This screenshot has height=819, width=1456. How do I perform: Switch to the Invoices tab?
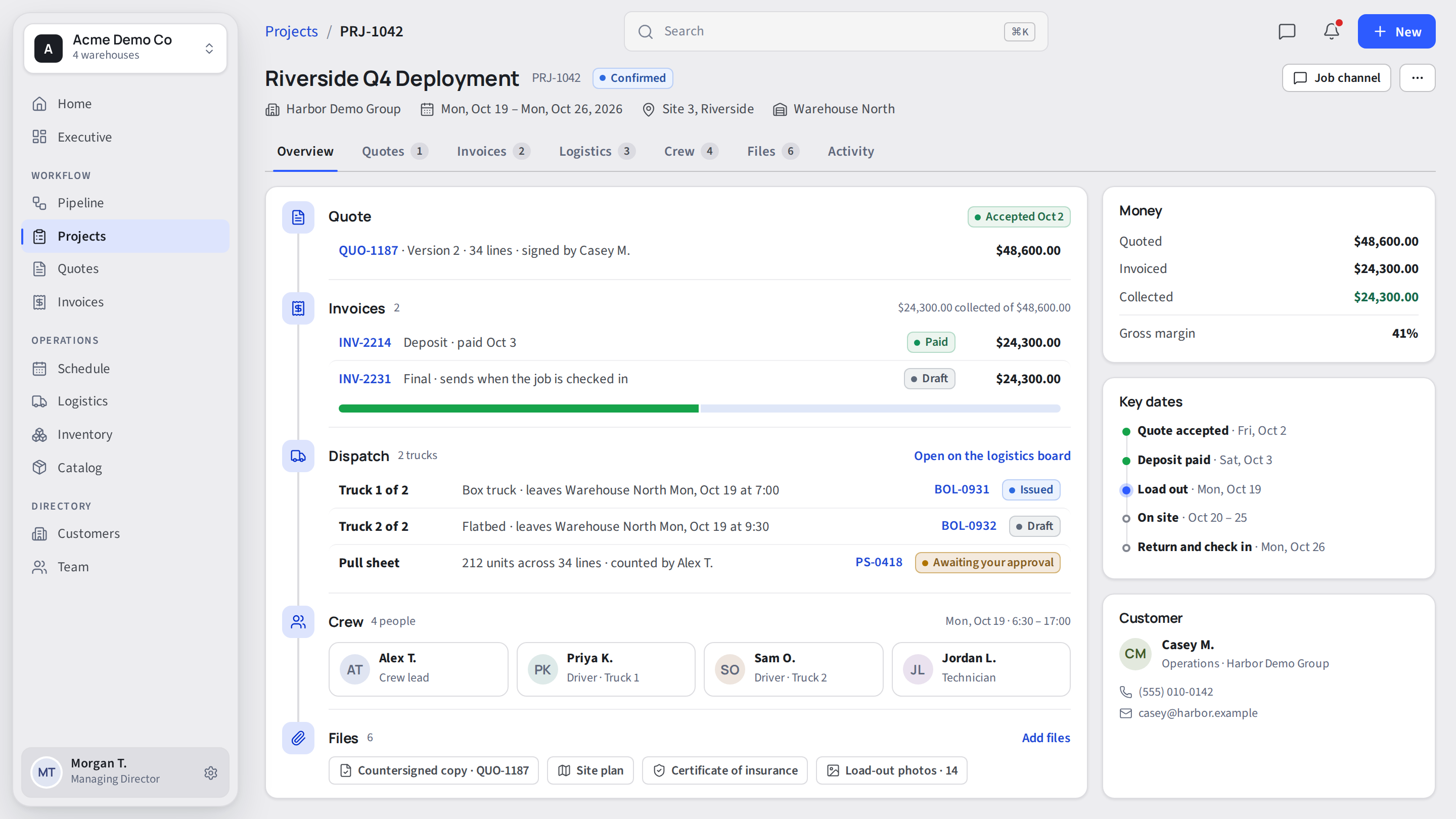click(x=493, y=151)
